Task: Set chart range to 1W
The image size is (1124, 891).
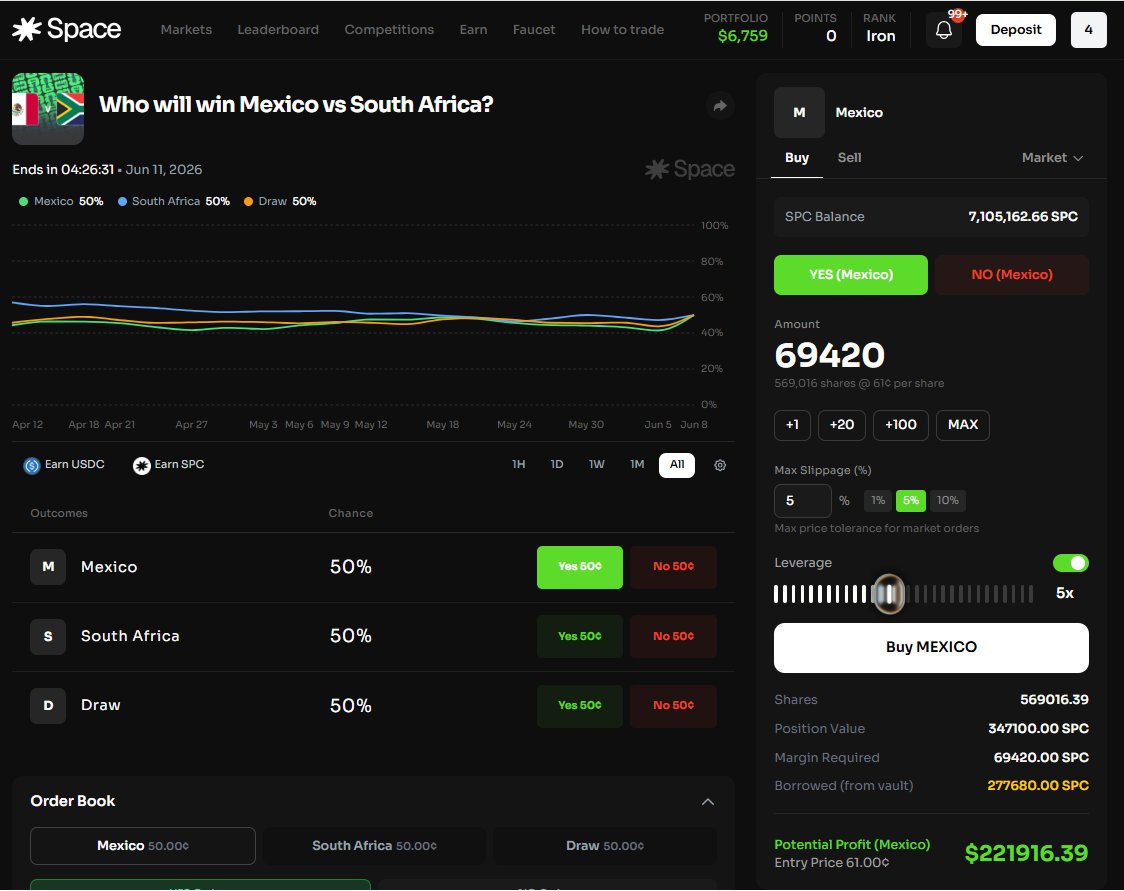Action: point(596,464)
